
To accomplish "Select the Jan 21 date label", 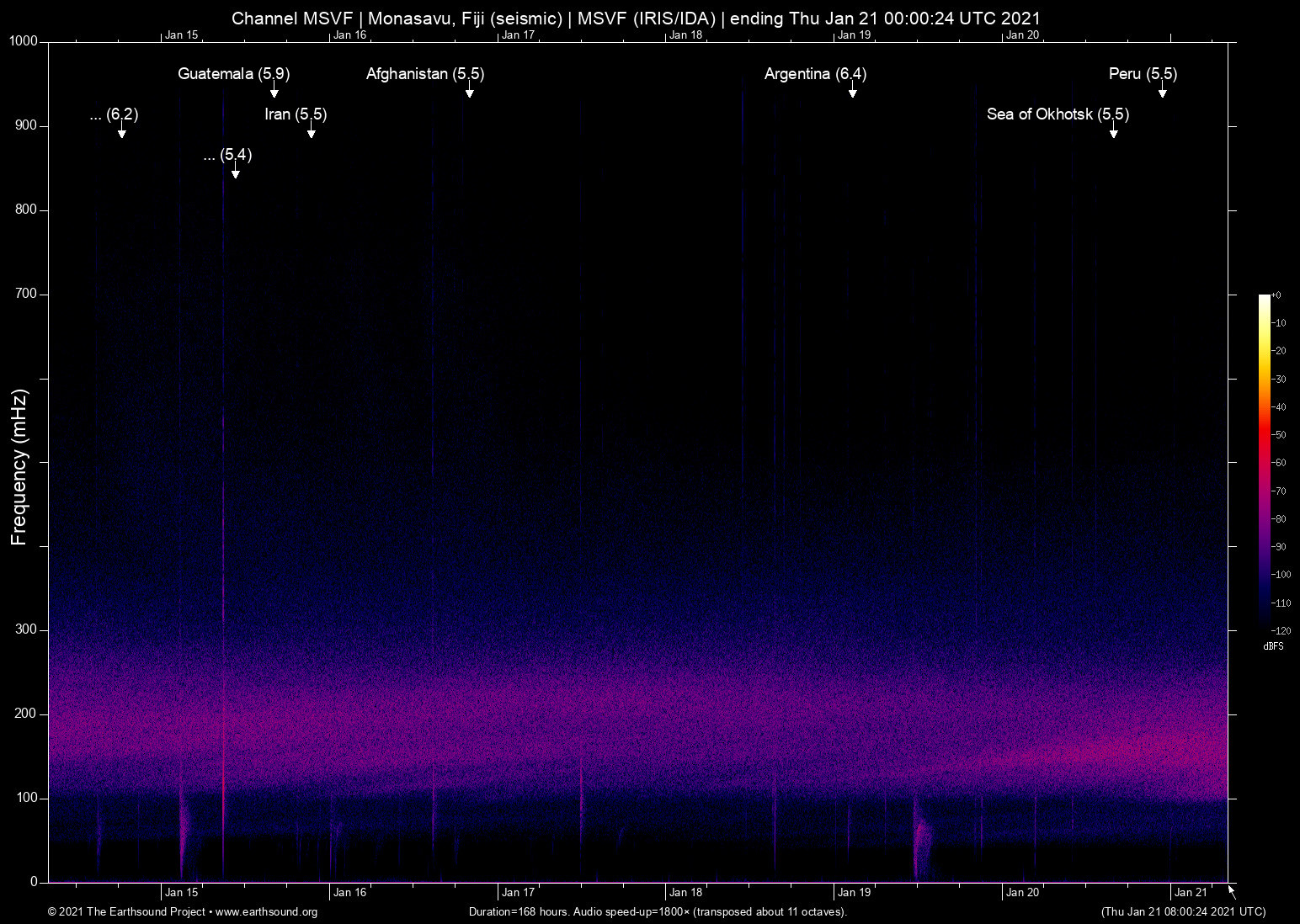I will 1191,893.
